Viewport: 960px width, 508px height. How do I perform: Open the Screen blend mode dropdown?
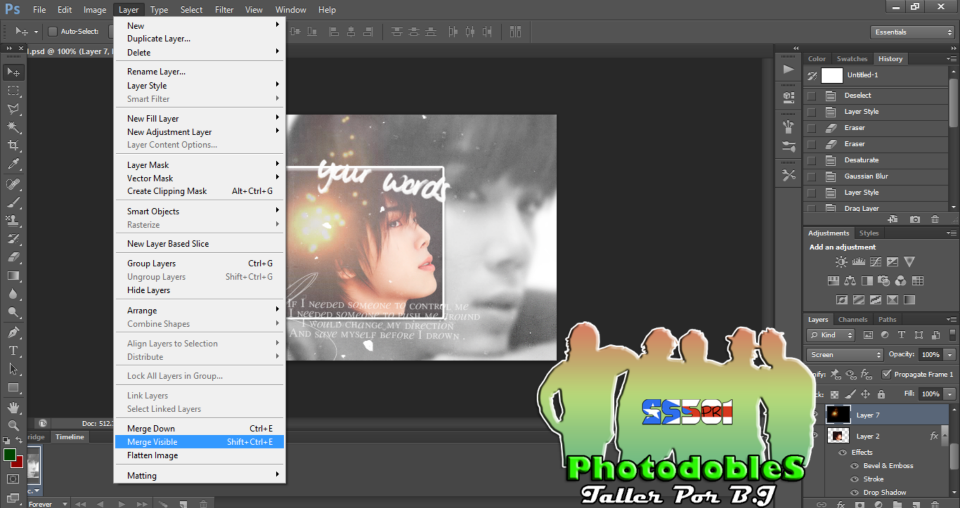click(x=844, y=354)
